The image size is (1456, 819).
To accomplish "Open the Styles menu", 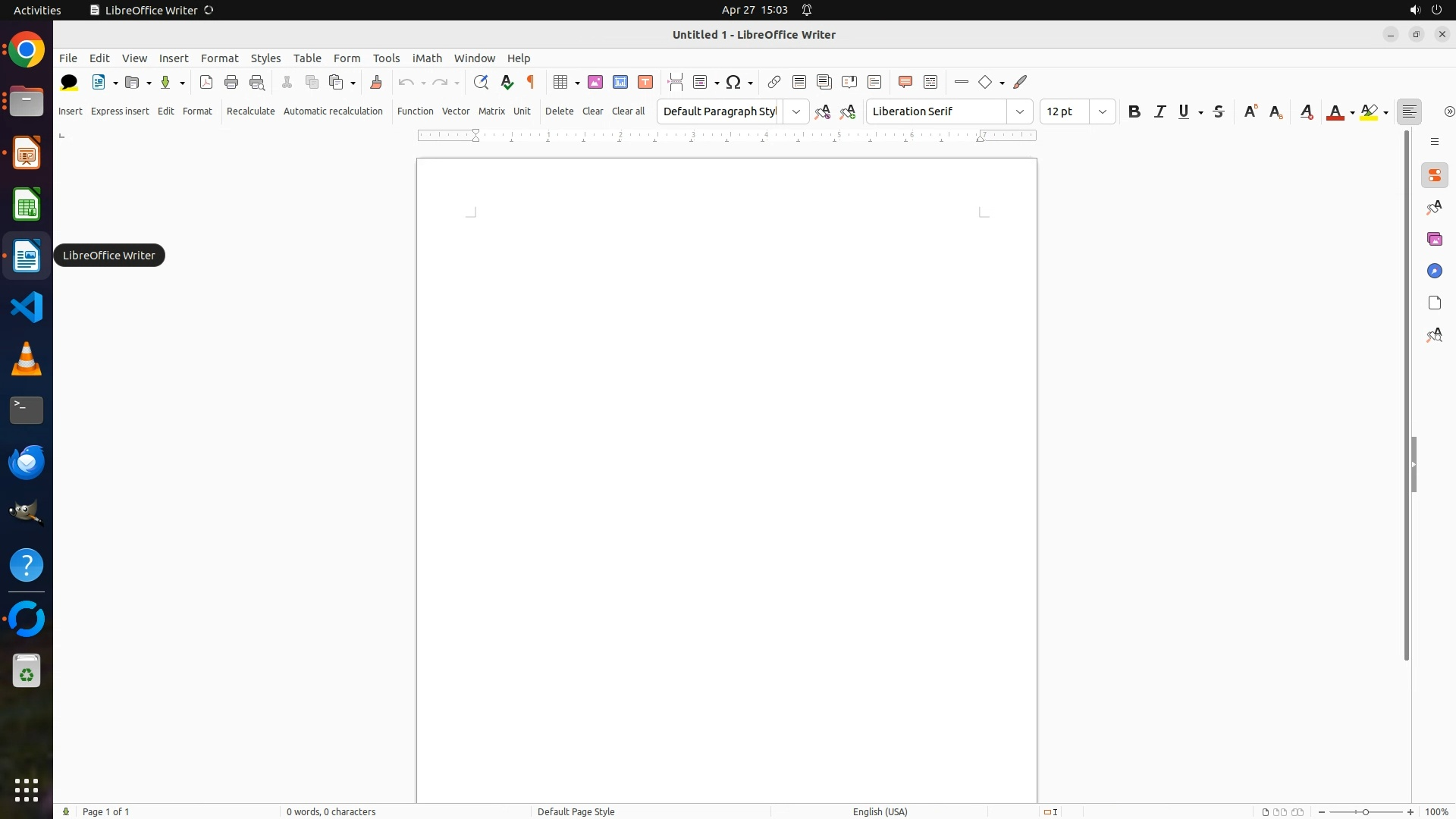I will [265, 58].
